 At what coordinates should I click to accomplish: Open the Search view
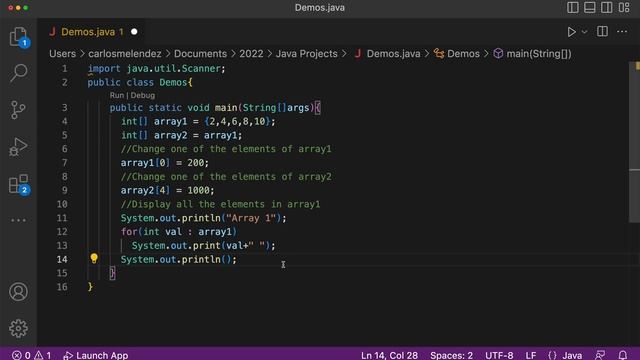coord(18,73)
